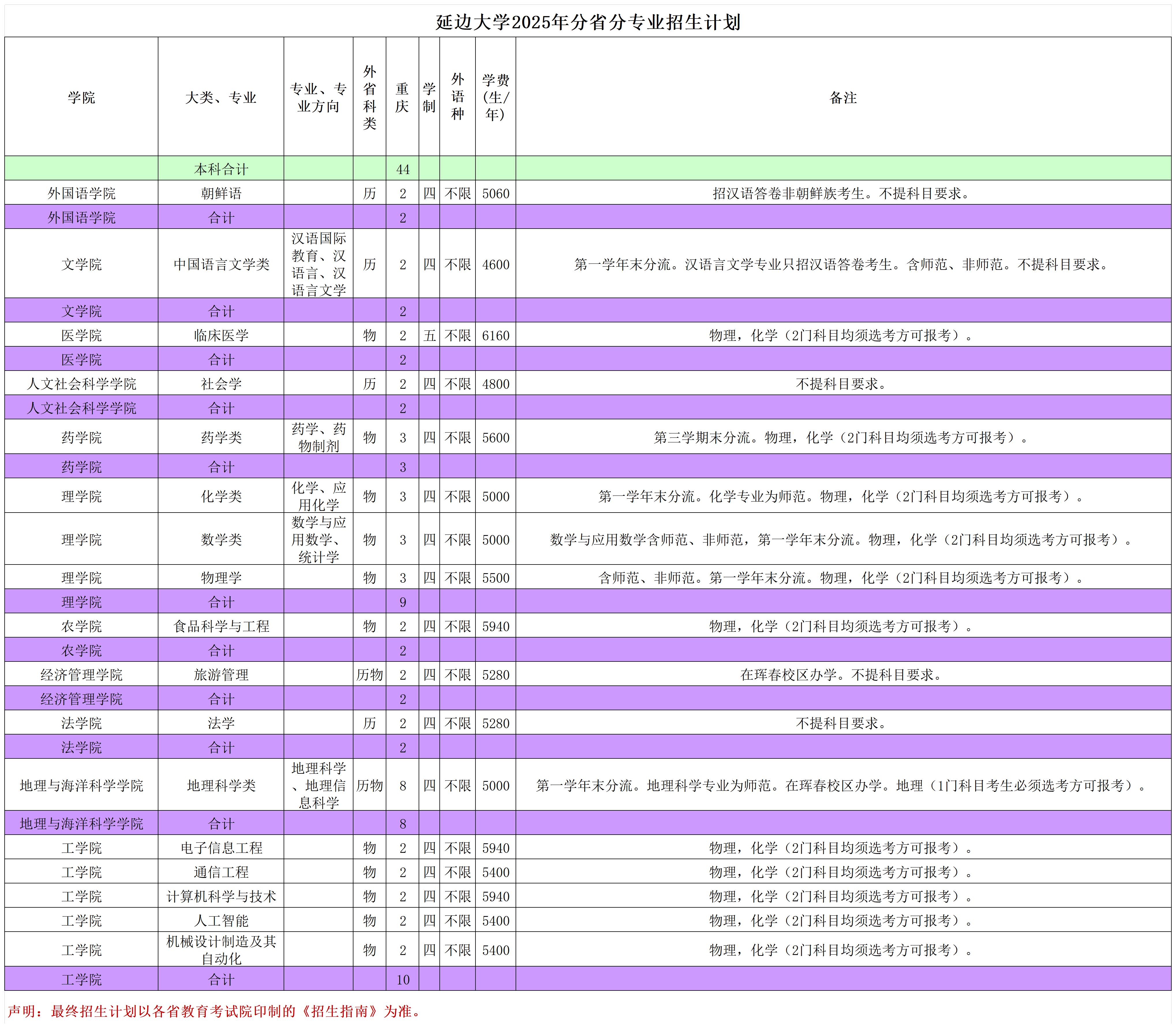Click the 外语种 header cell
This screenshot has width=1176, height=1028.
458,97
